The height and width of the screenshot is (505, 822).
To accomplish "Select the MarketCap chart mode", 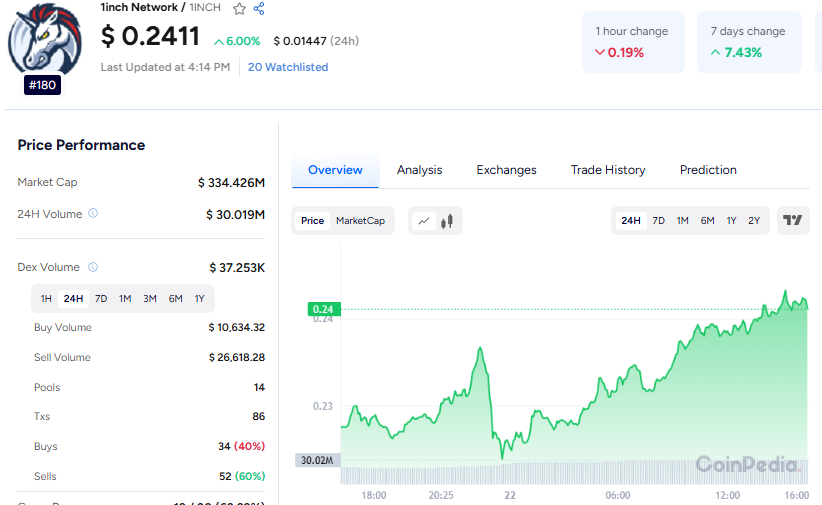I will pos(361,221).
